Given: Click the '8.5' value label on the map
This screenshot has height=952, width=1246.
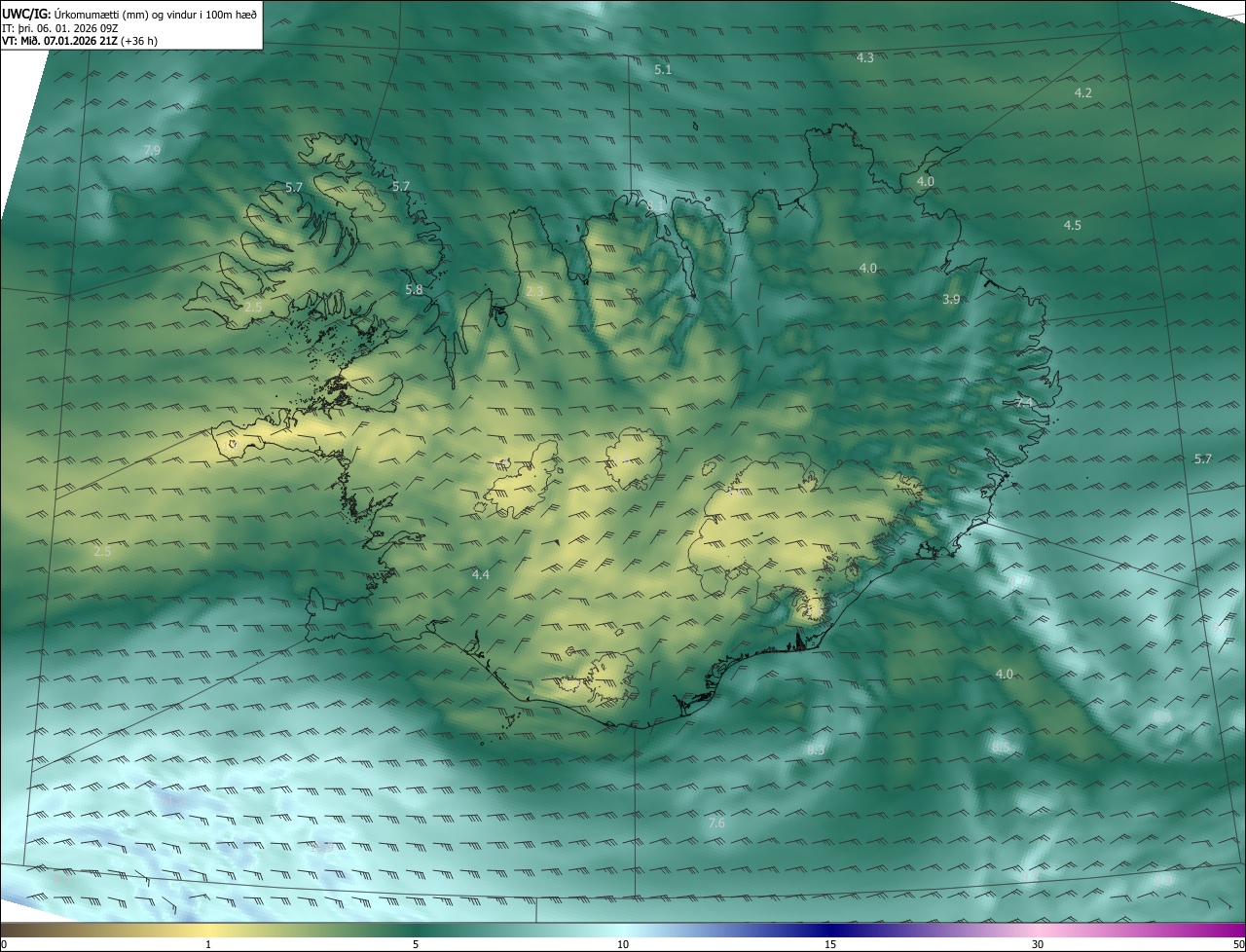Looking at the screenshot, I should (1001, 748).
